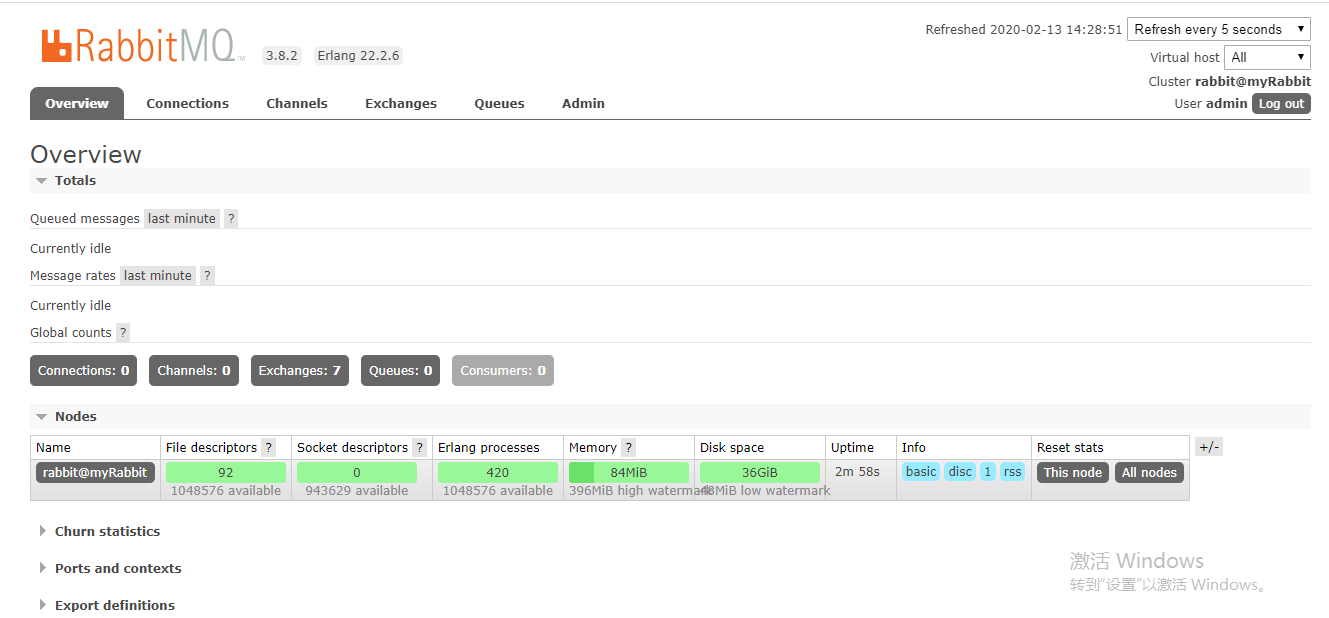This screenshot has height=618, width=1329.
Task: Switch to the Connections tab
Action: point(187,103)
